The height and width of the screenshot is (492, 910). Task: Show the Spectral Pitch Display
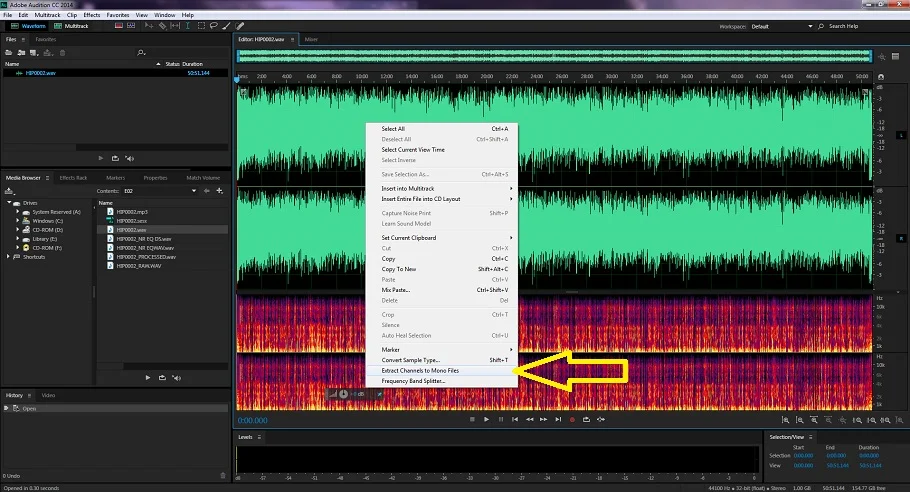tap(131, 26)
